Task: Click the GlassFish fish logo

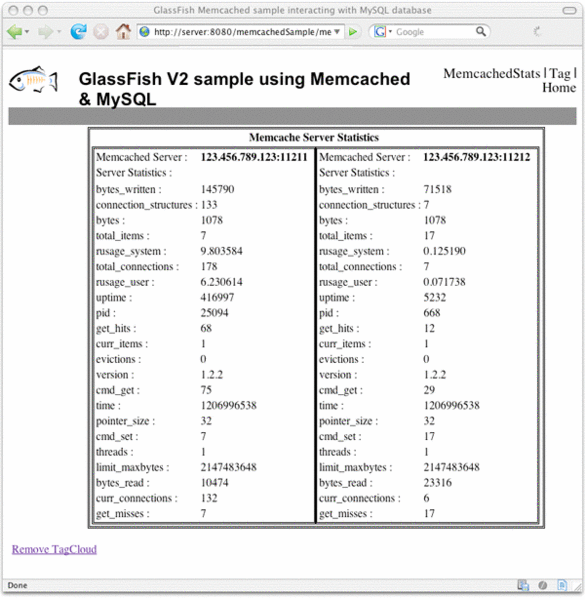Action: click(33, 79)
